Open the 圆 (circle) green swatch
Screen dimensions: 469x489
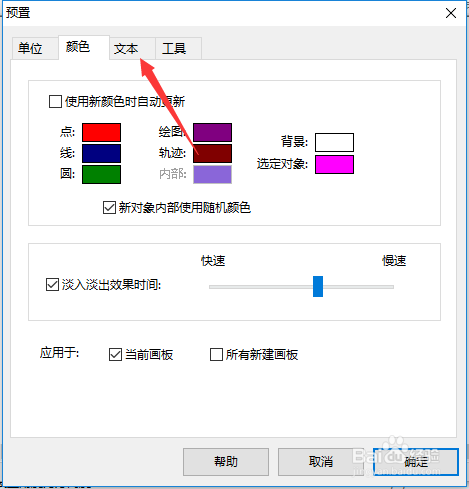101,174
